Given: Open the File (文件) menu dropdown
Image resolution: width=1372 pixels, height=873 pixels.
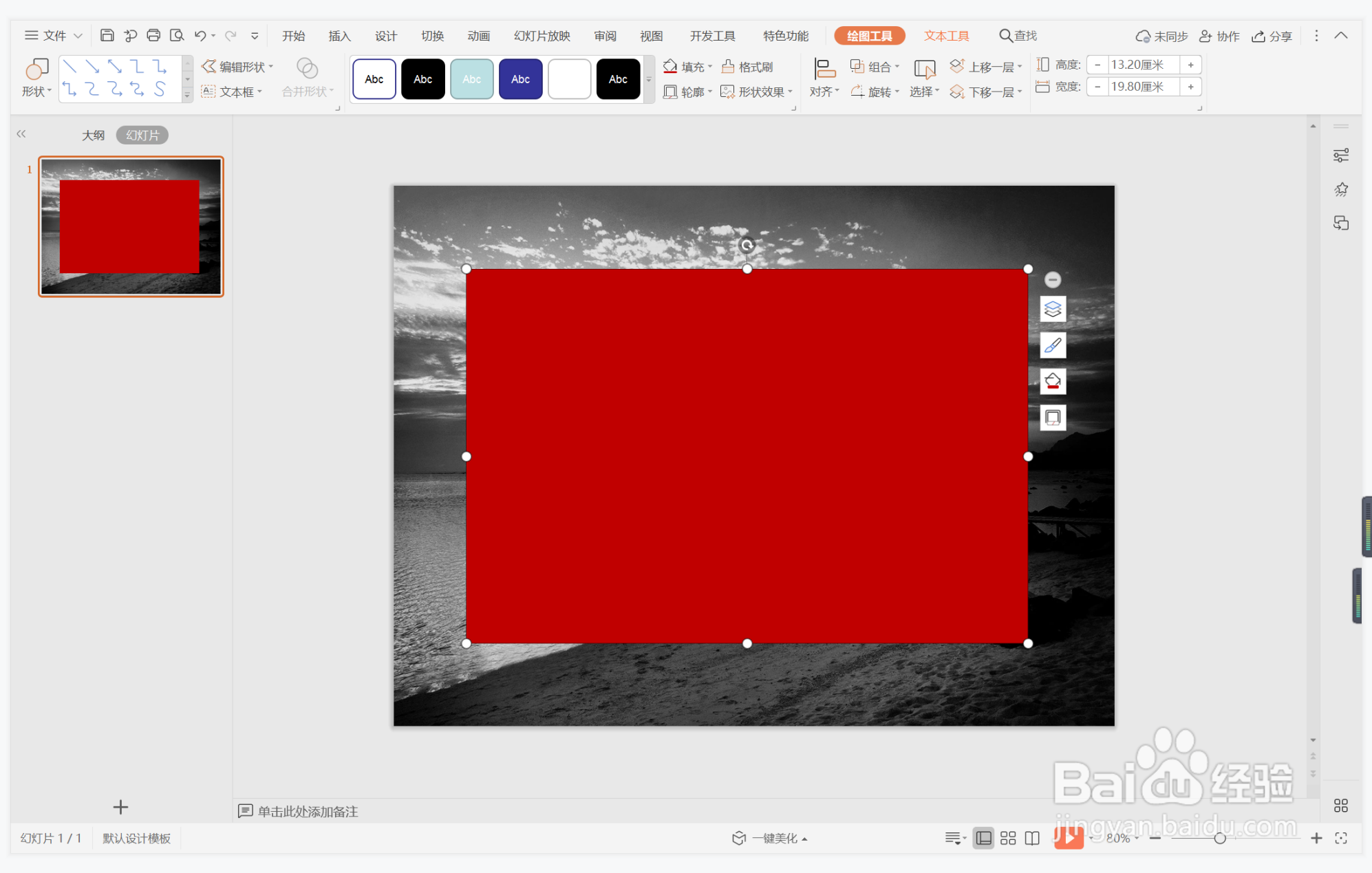Looking at the screenshot, I should click(54, 36).
